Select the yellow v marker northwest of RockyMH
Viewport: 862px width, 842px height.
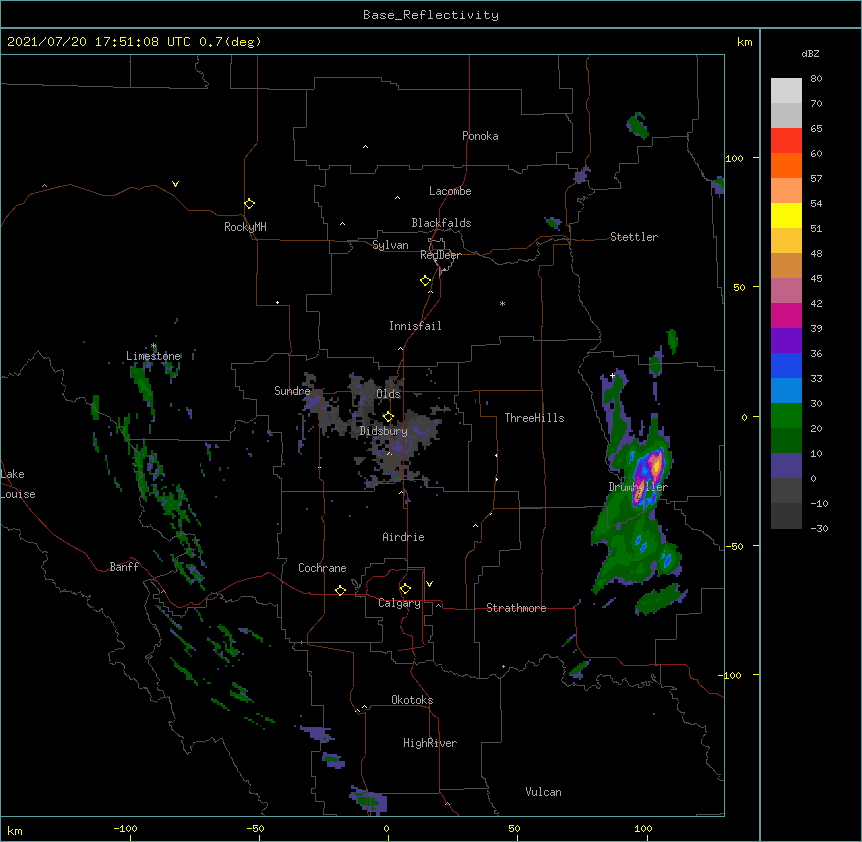tap(175, 184)
